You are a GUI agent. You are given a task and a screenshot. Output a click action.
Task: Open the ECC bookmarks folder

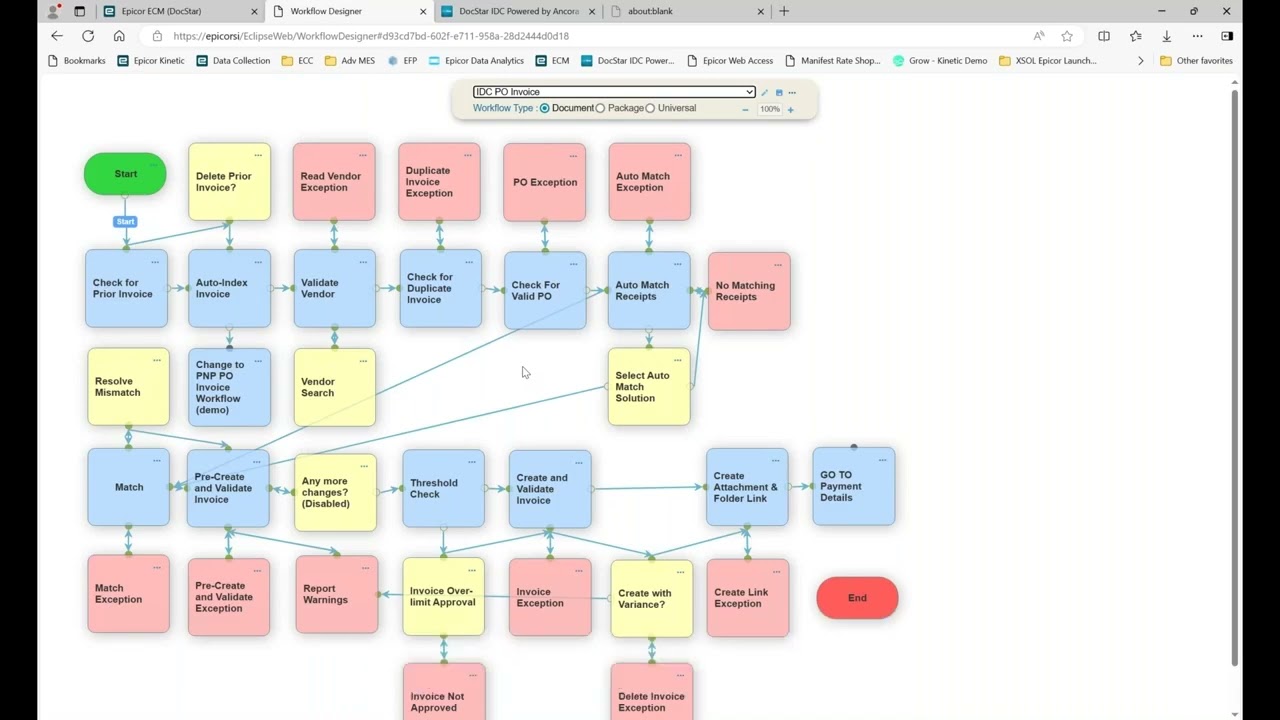tap(298, 61)
